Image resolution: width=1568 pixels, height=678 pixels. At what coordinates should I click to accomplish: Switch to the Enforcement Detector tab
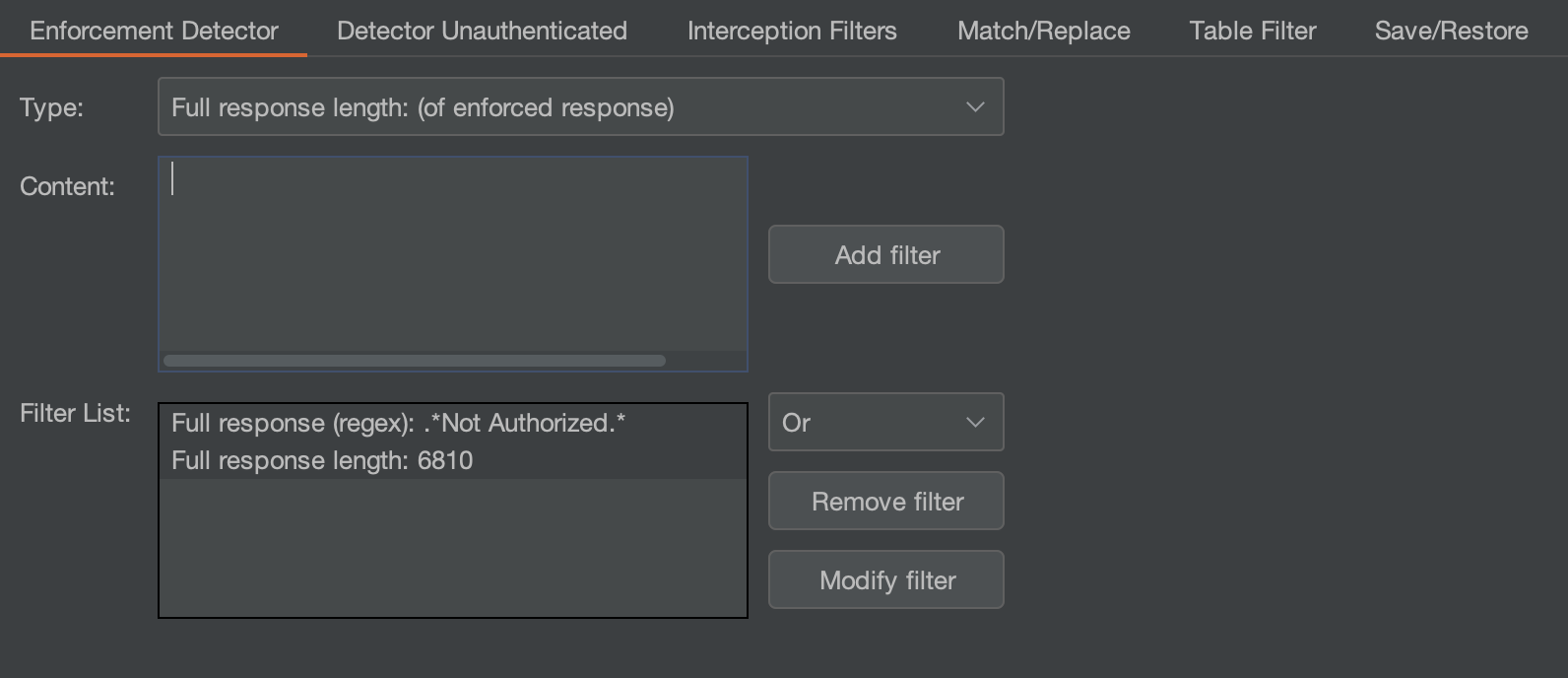[154, 31]
